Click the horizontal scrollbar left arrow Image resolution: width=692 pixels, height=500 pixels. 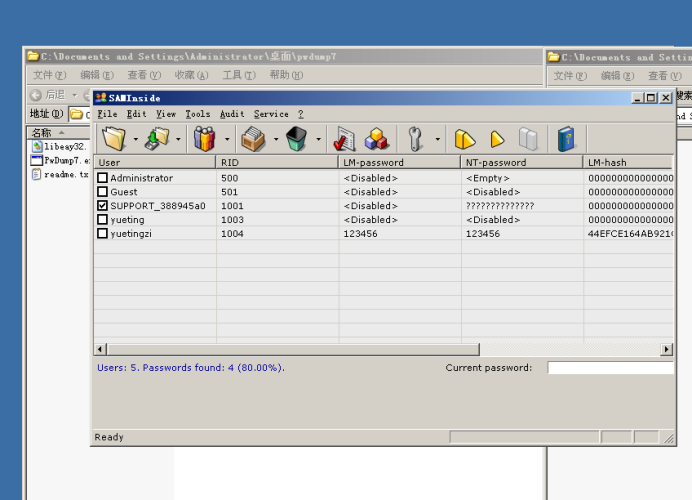point(100,350)
